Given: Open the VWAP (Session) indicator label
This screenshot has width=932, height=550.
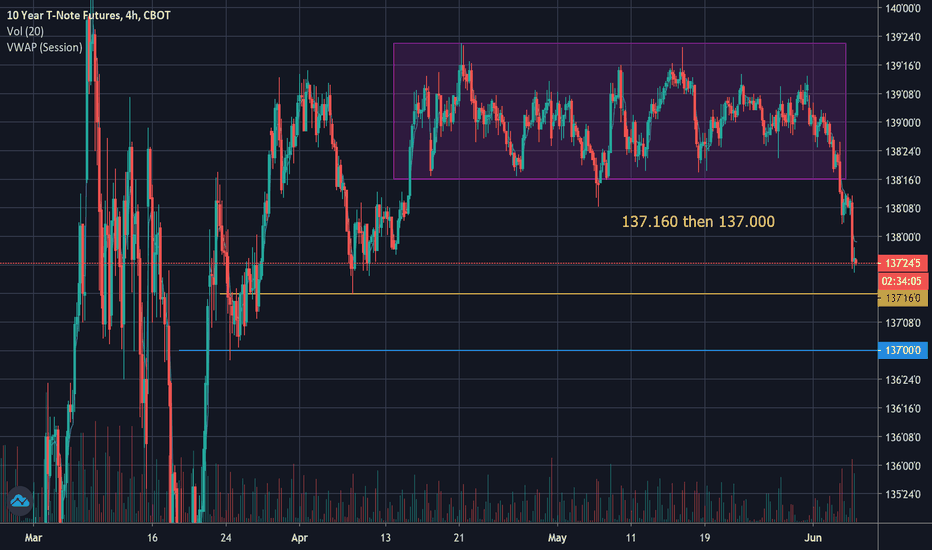Looking at the screenshot, I should point(45,48).
